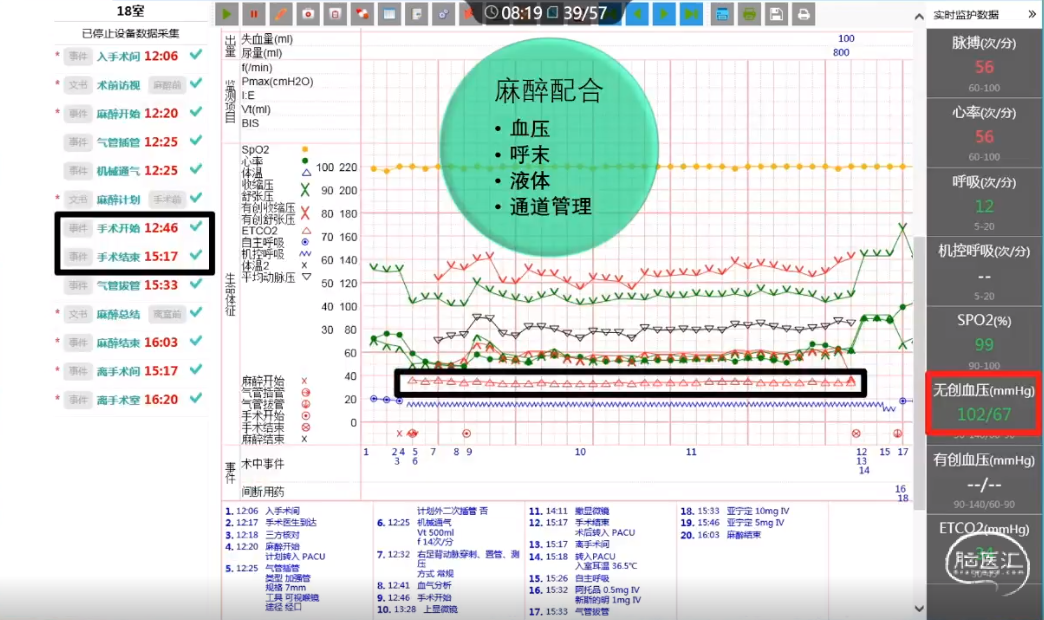The image size is (1044, 620).
Task: Click the 离室前 tag beside 麻醉总结
Action: point(166,314)
